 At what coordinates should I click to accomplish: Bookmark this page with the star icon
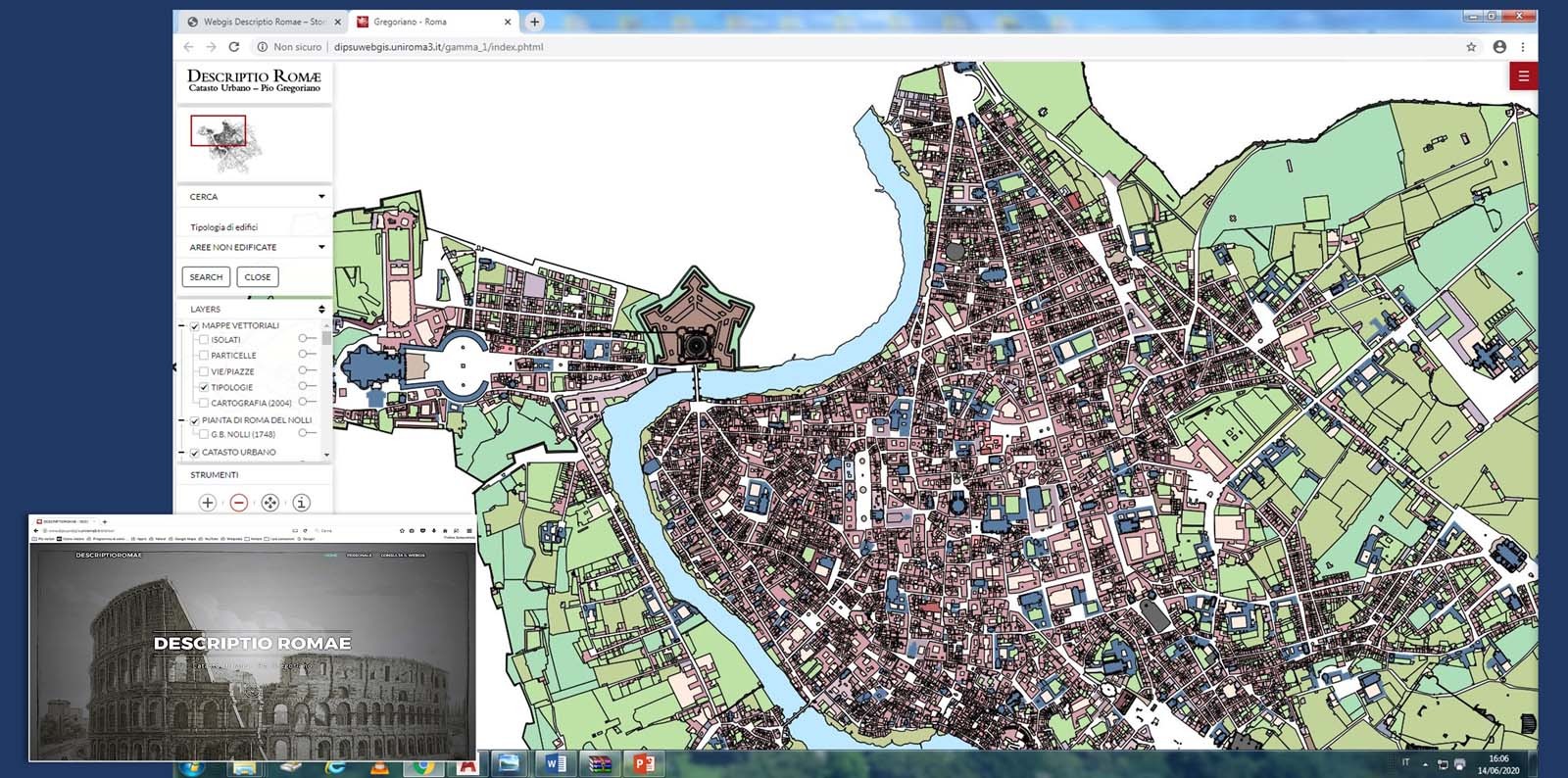pyautogui.click(x=1471, y=47)
